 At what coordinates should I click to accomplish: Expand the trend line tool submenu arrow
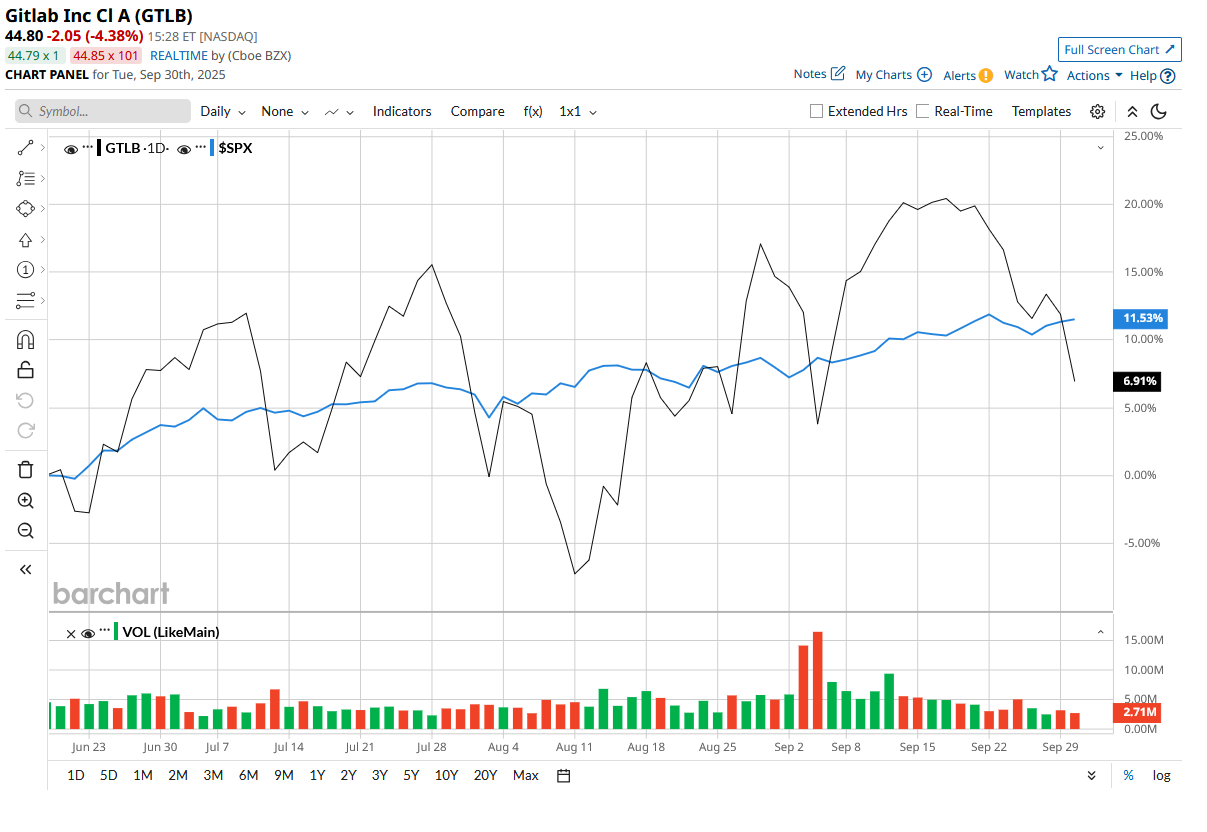(x=43, y=149)
